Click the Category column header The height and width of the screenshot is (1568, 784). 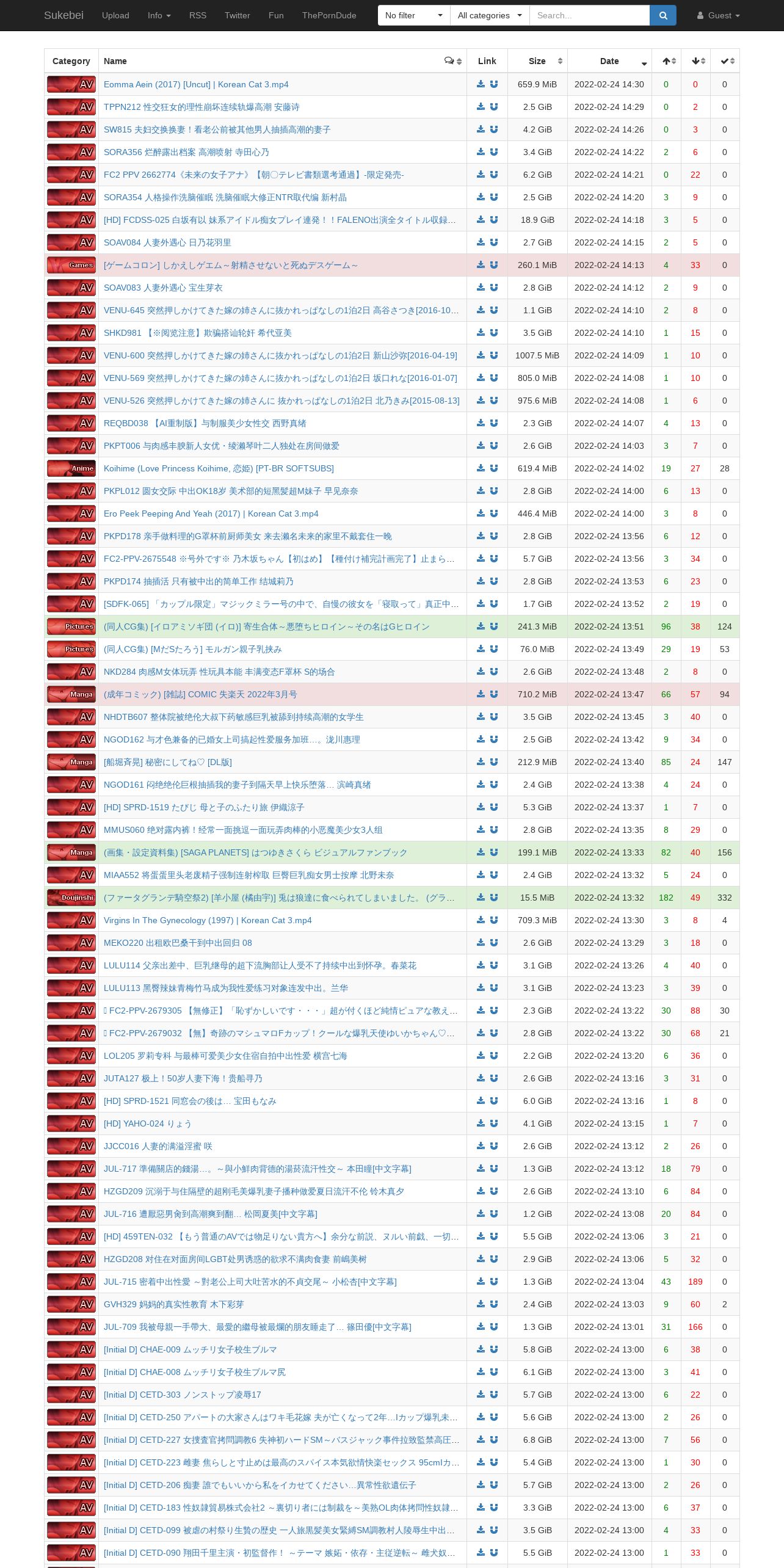click(71, 61)
